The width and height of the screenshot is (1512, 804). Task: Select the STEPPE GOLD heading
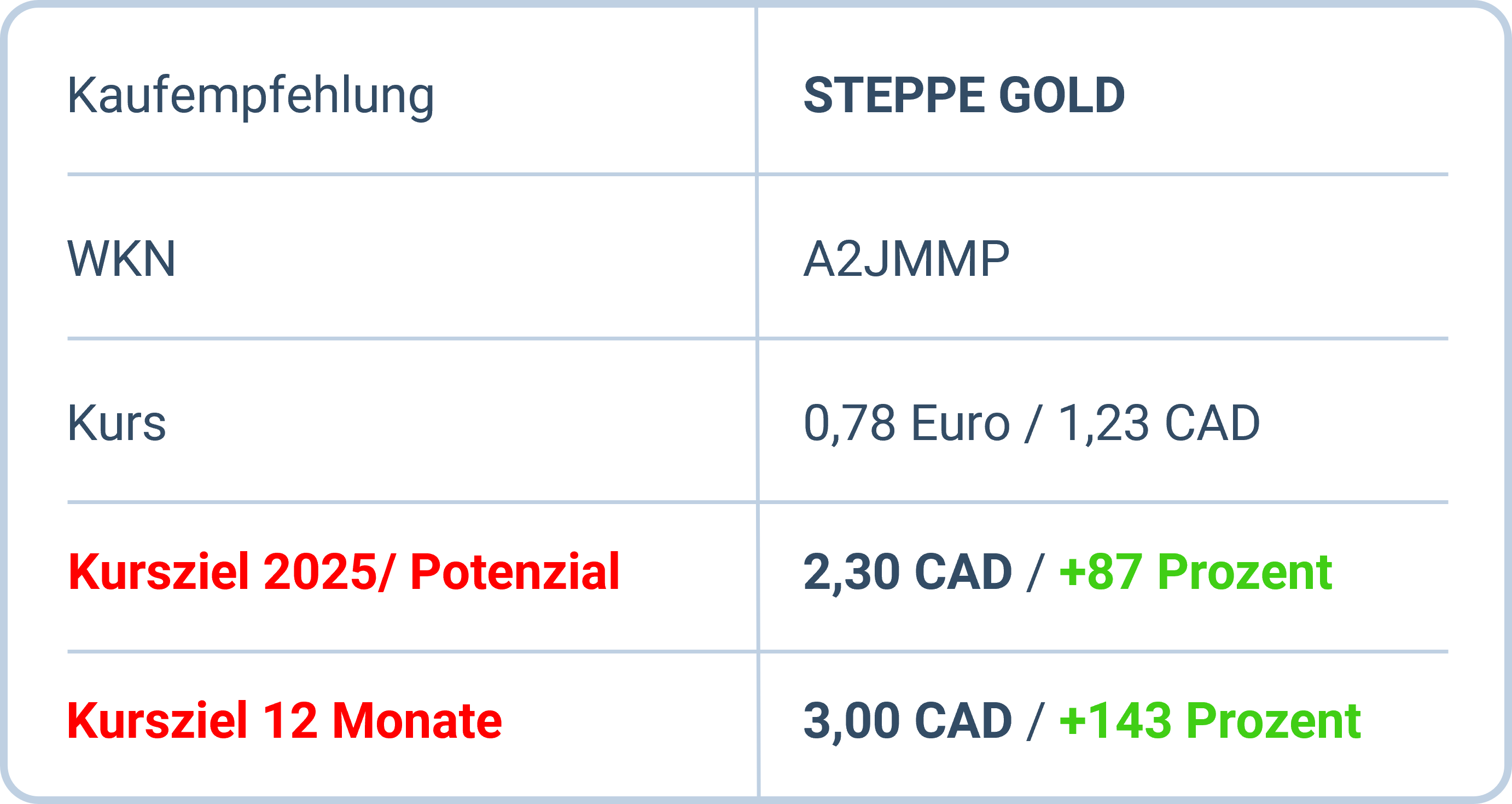click(964, 95)
